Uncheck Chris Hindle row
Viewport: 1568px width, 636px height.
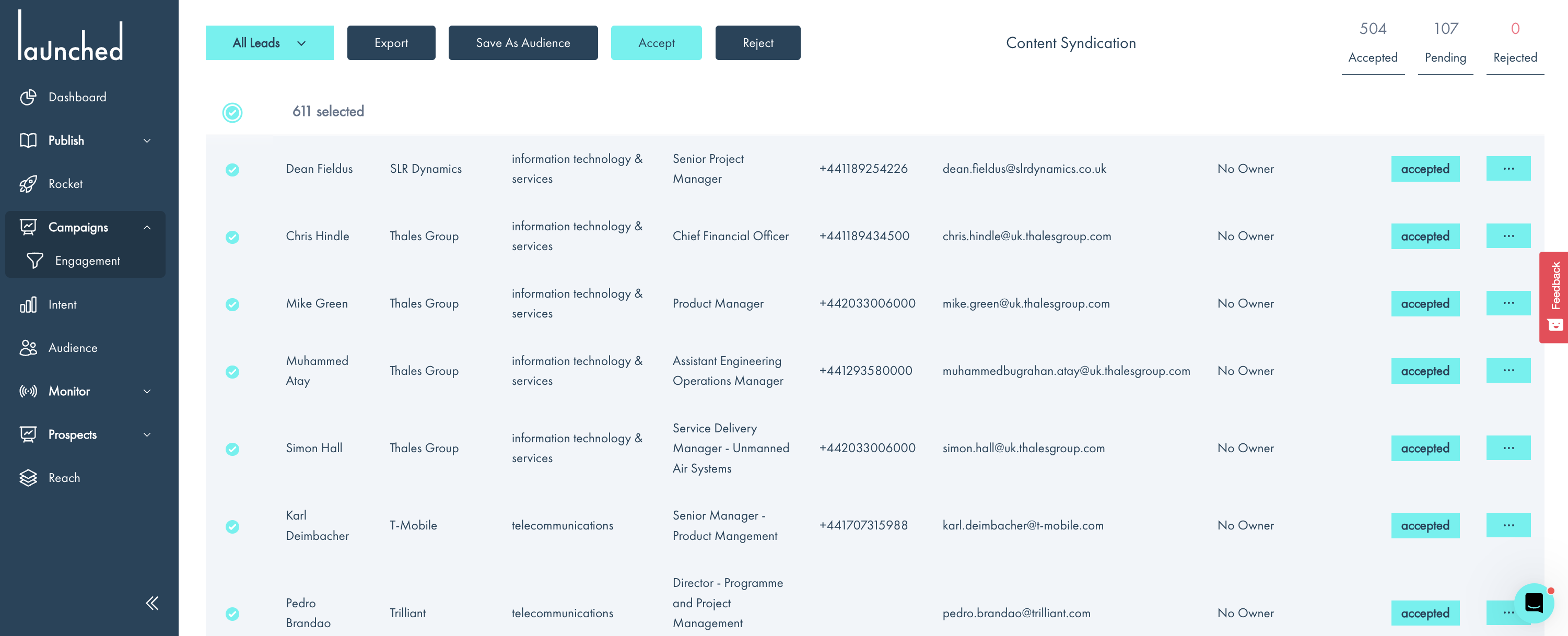coord(232,238)
